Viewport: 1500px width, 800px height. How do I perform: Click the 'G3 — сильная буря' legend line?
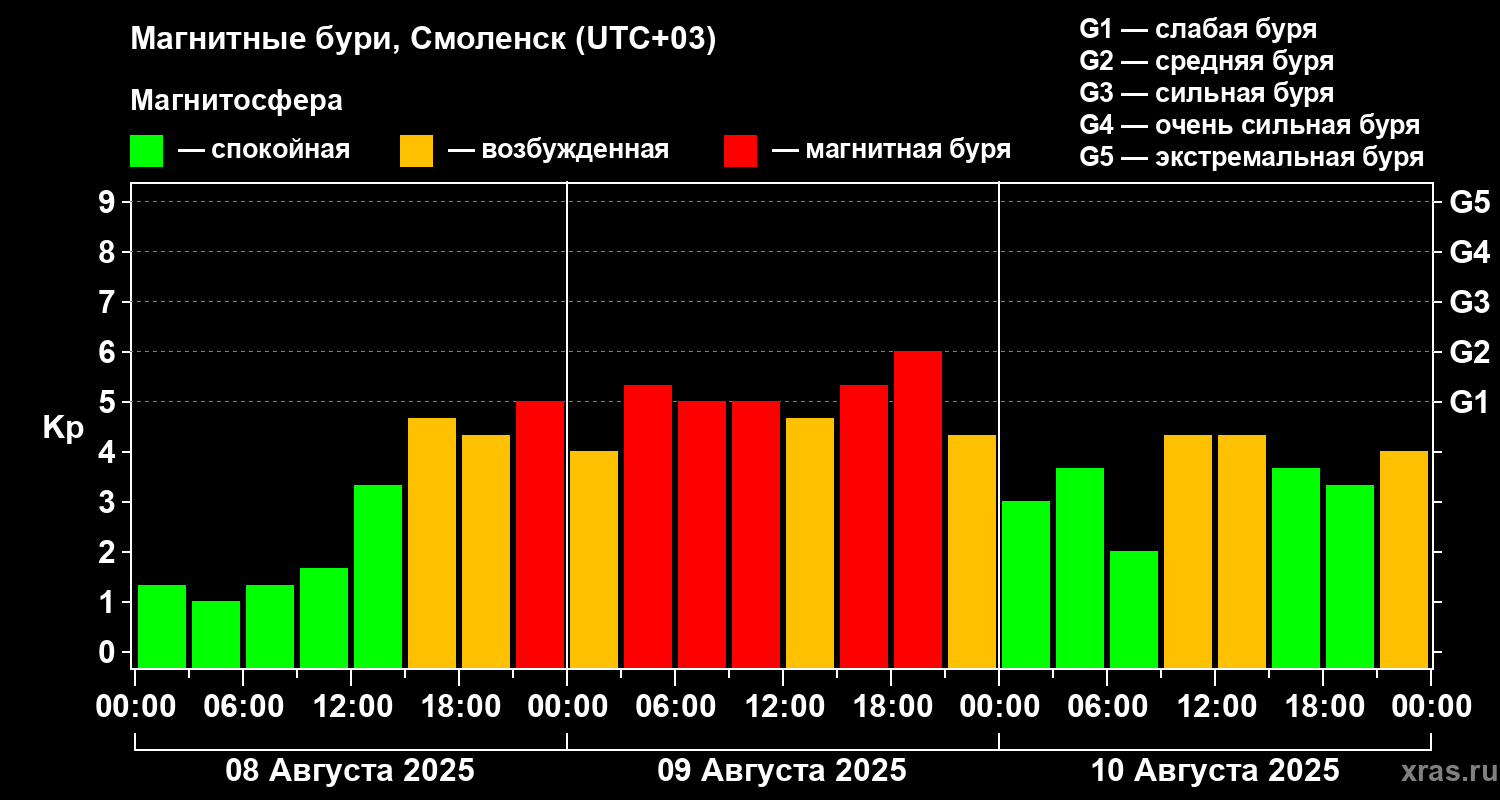[x=1207, y=93]
